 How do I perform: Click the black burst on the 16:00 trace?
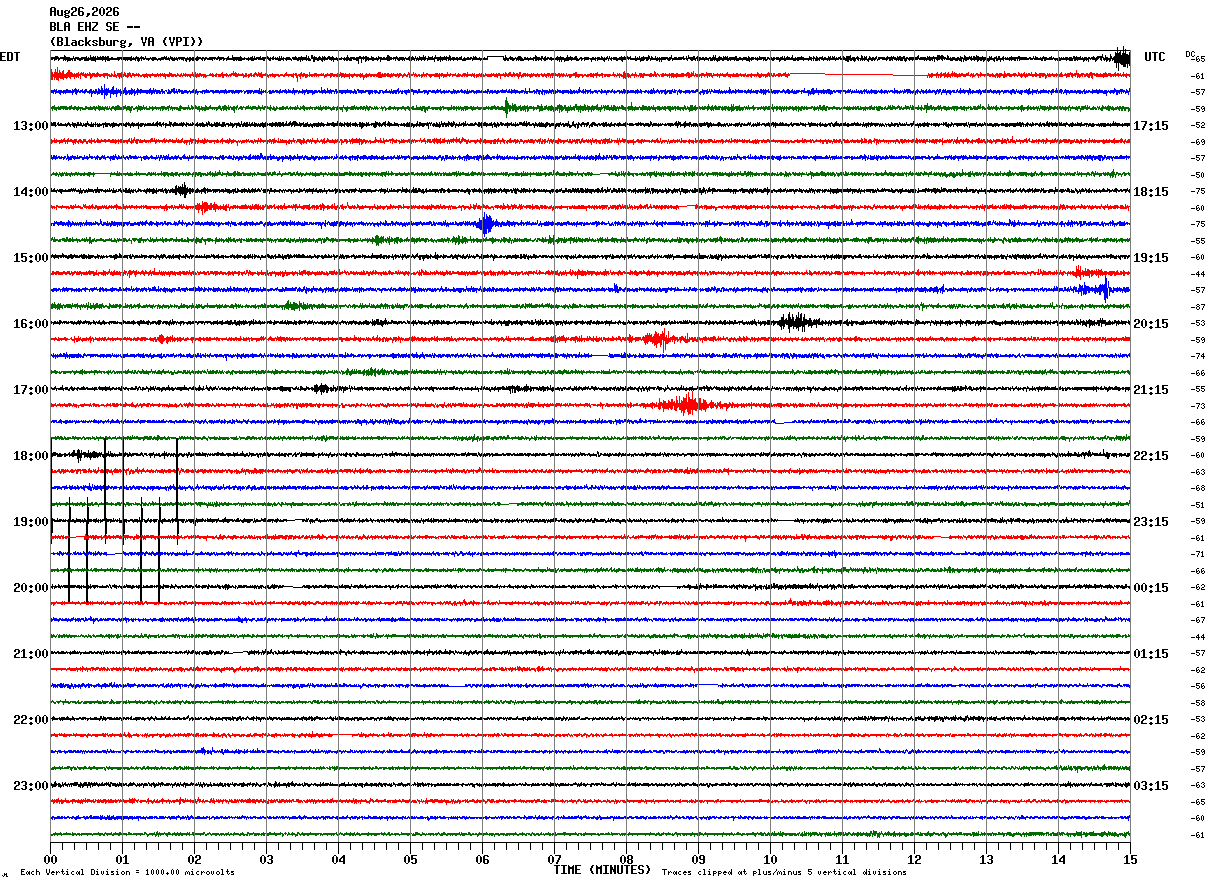797,322
